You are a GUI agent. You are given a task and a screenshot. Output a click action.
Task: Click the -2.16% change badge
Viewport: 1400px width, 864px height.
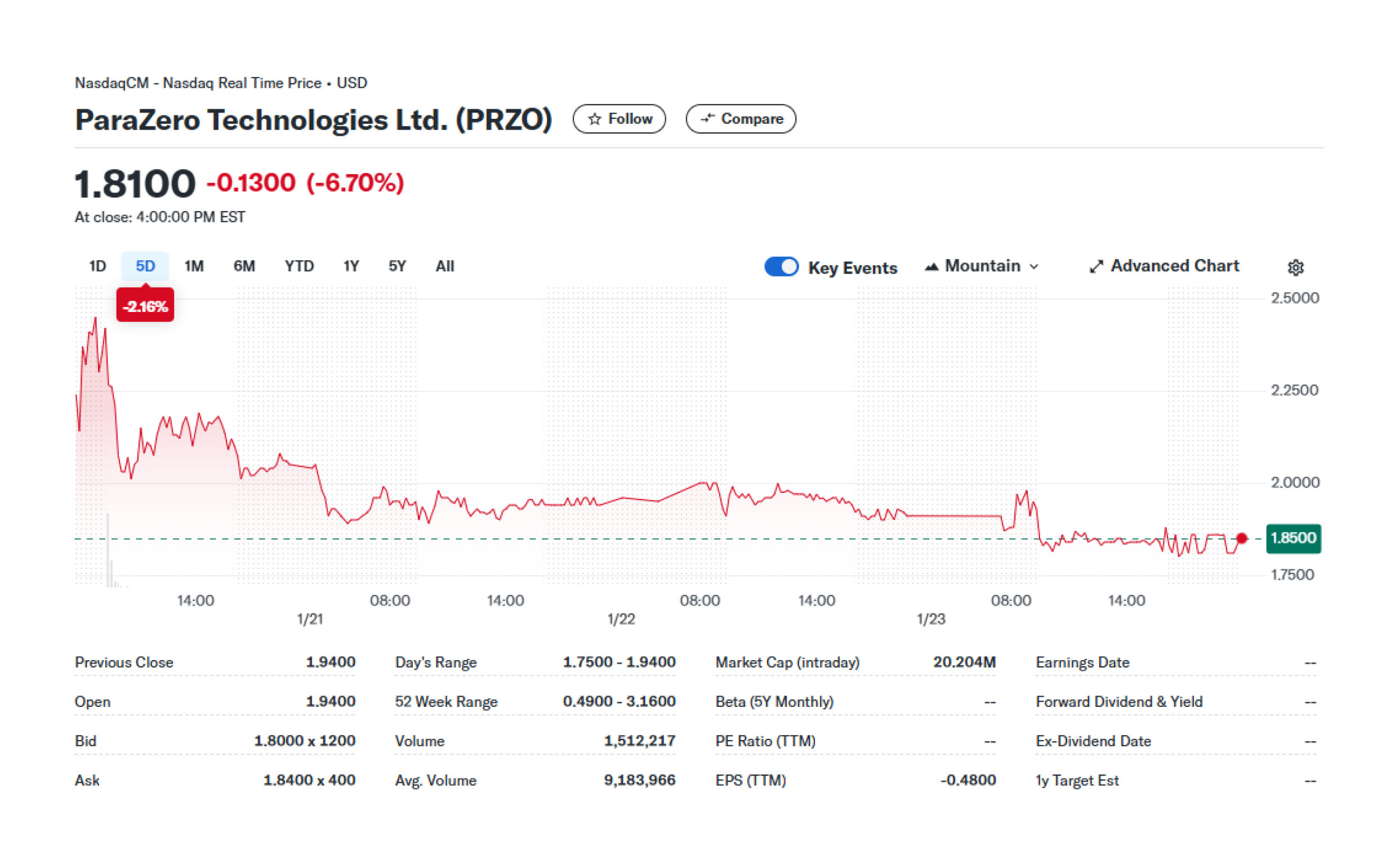(145, 306)
